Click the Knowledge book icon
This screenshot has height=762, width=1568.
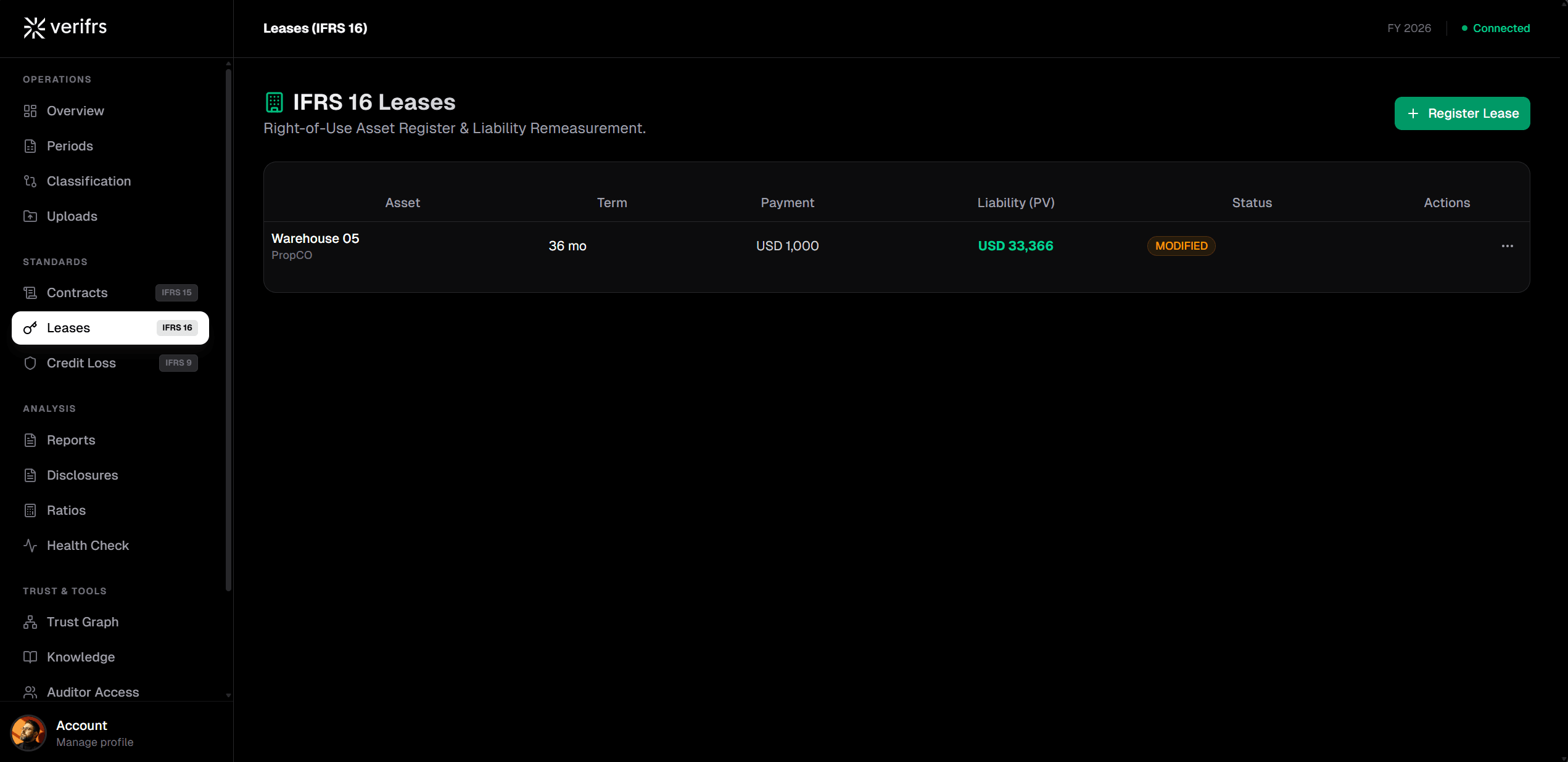(30, 657)
